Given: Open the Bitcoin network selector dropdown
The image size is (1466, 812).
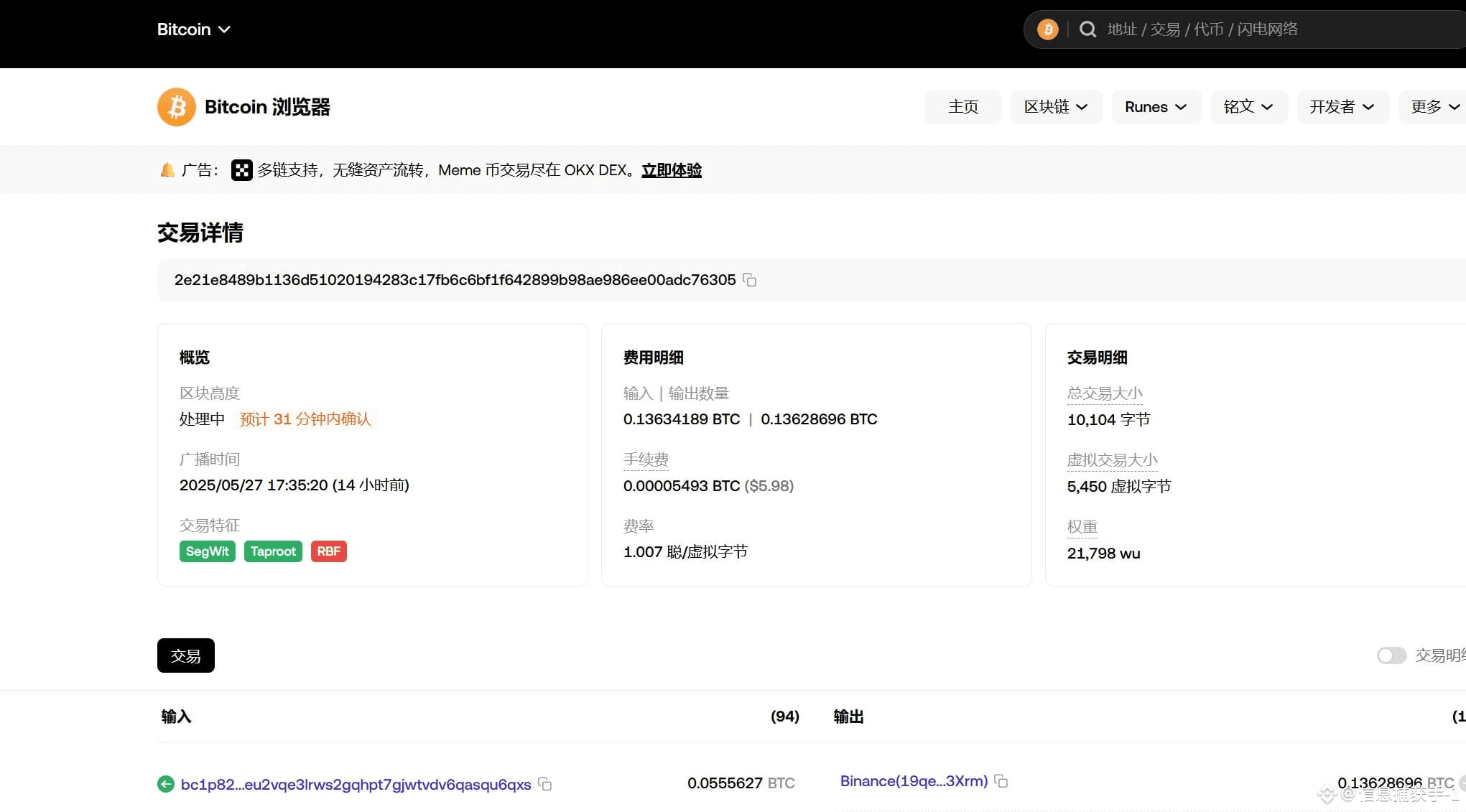Looking at the screenshot, I should 193,29.
